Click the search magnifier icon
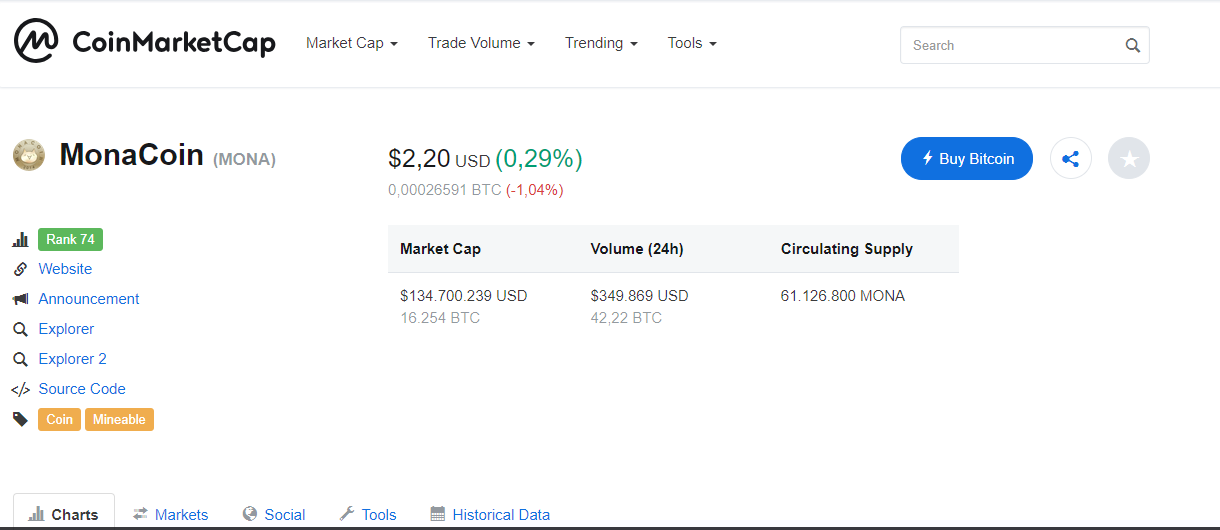 click(1132, 45)
